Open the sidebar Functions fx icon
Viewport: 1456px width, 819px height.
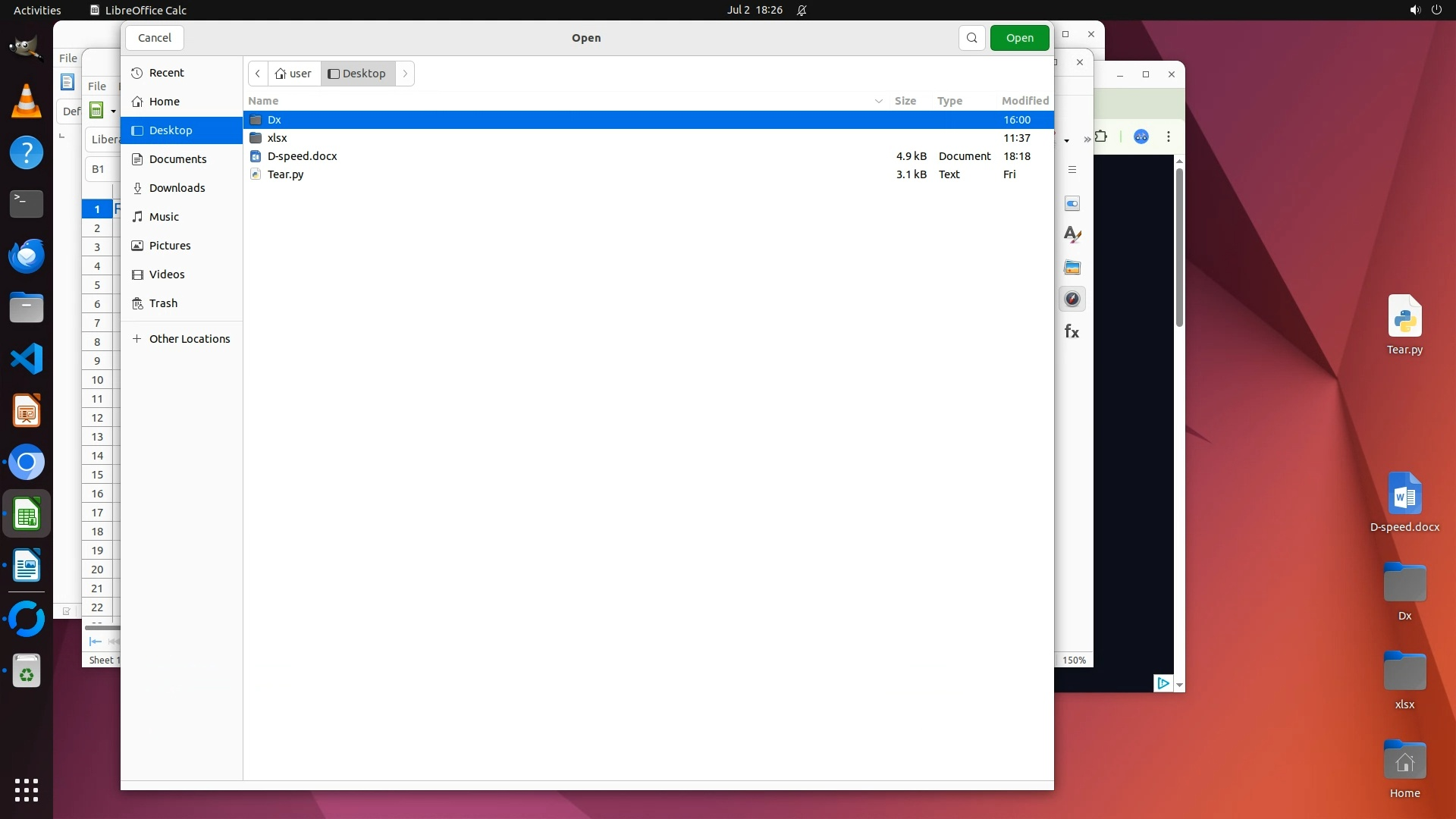tap(1072, 331)
